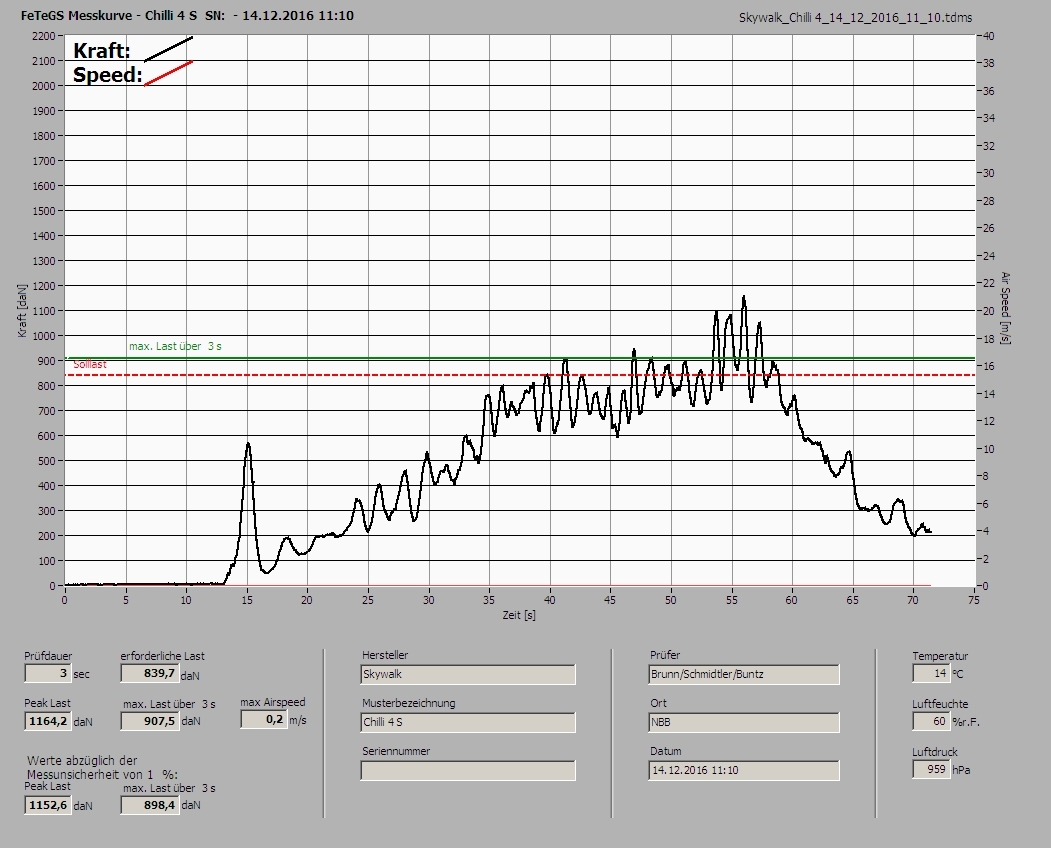Click the erforderliche Last field showing 839,7
Viewport: 1051px width, 848px height.
point(149,673)
